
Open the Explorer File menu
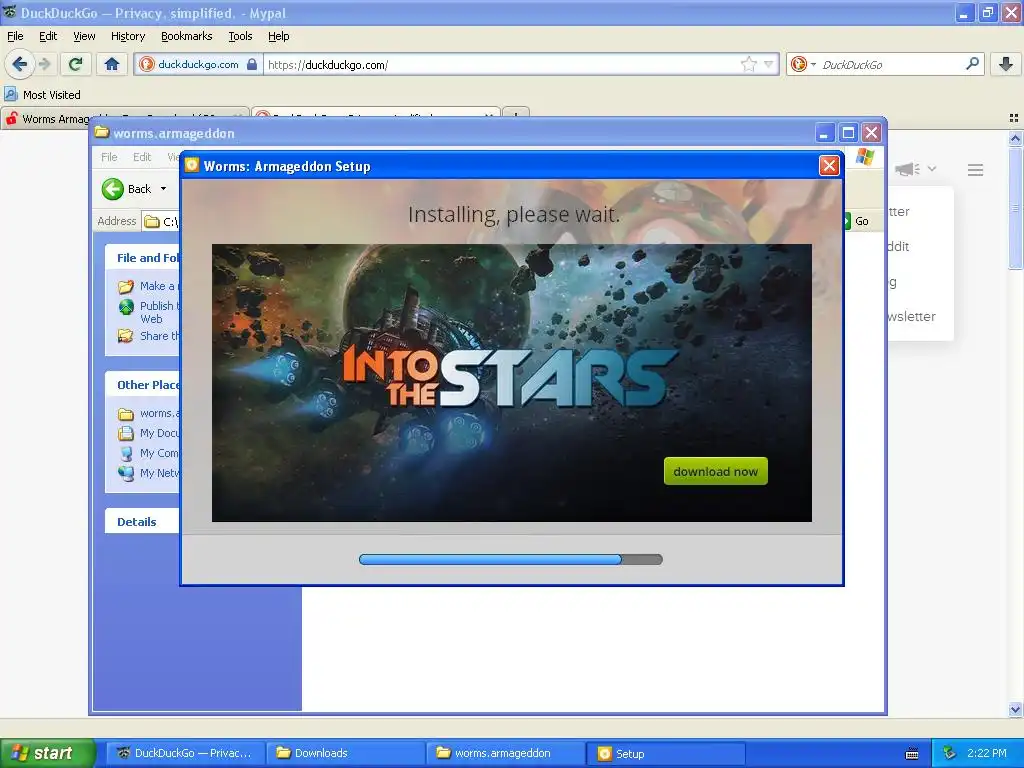click(x=109, y=157)
